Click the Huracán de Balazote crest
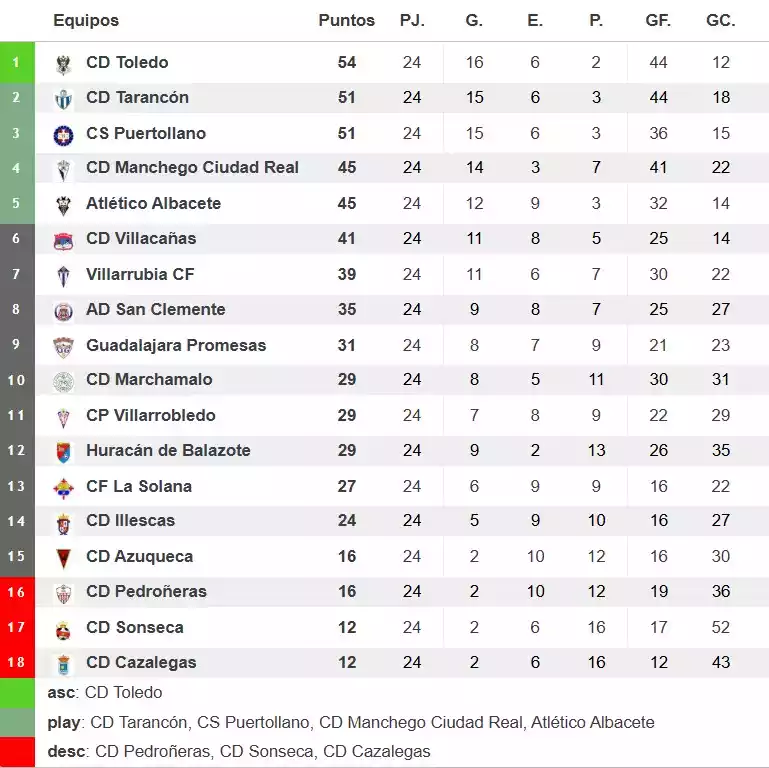 point(63,451)
